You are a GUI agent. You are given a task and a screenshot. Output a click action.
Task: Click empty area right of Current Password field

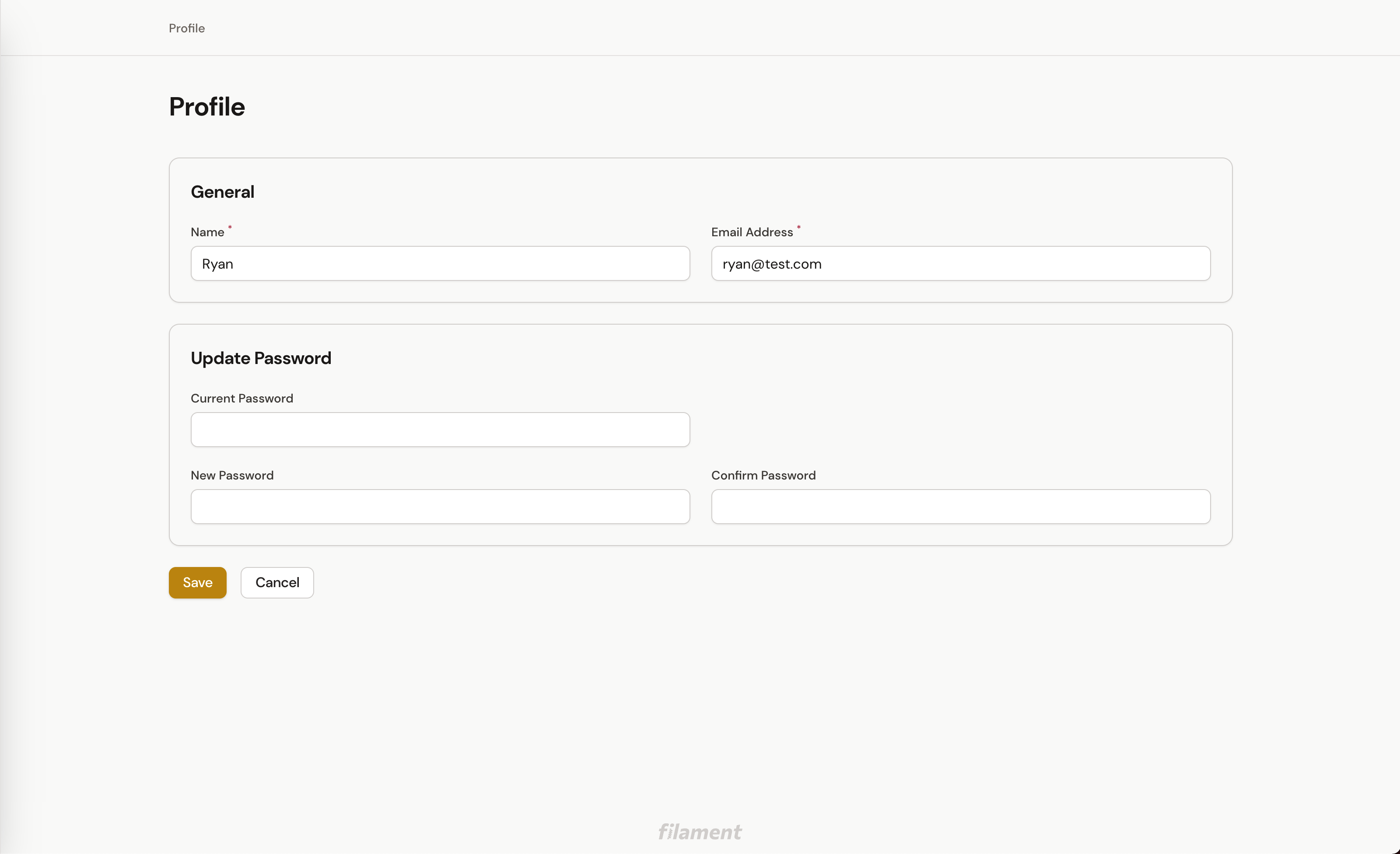click(x=960, y=430)
